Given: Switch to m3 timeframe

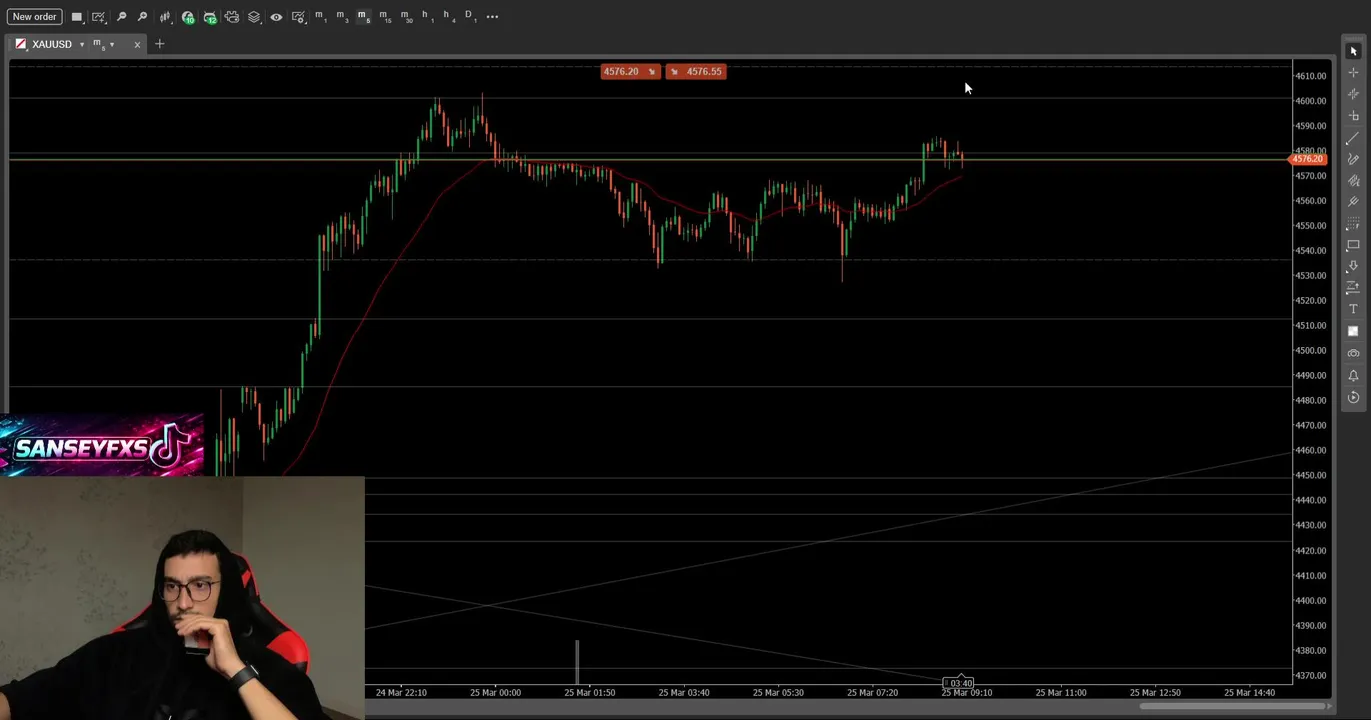Looking at the screenshot, I should [342, 17].
